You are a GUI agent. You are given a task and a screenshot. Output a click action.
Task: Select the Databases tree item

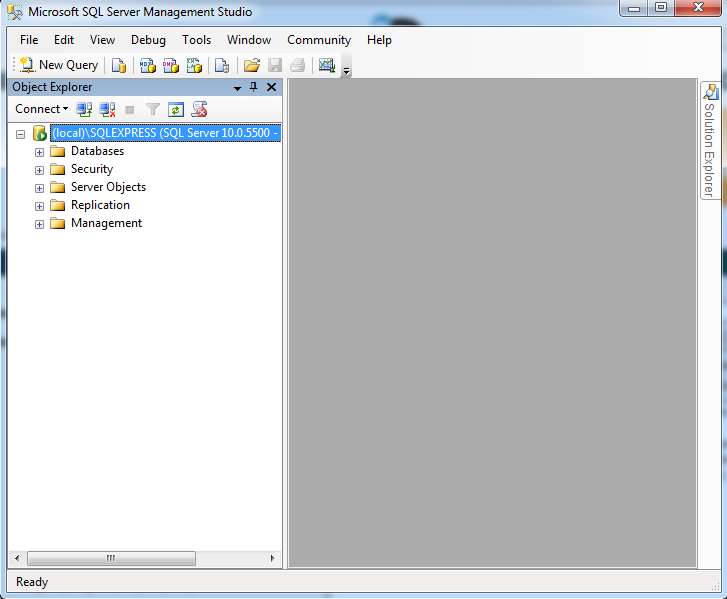[97, 151]
